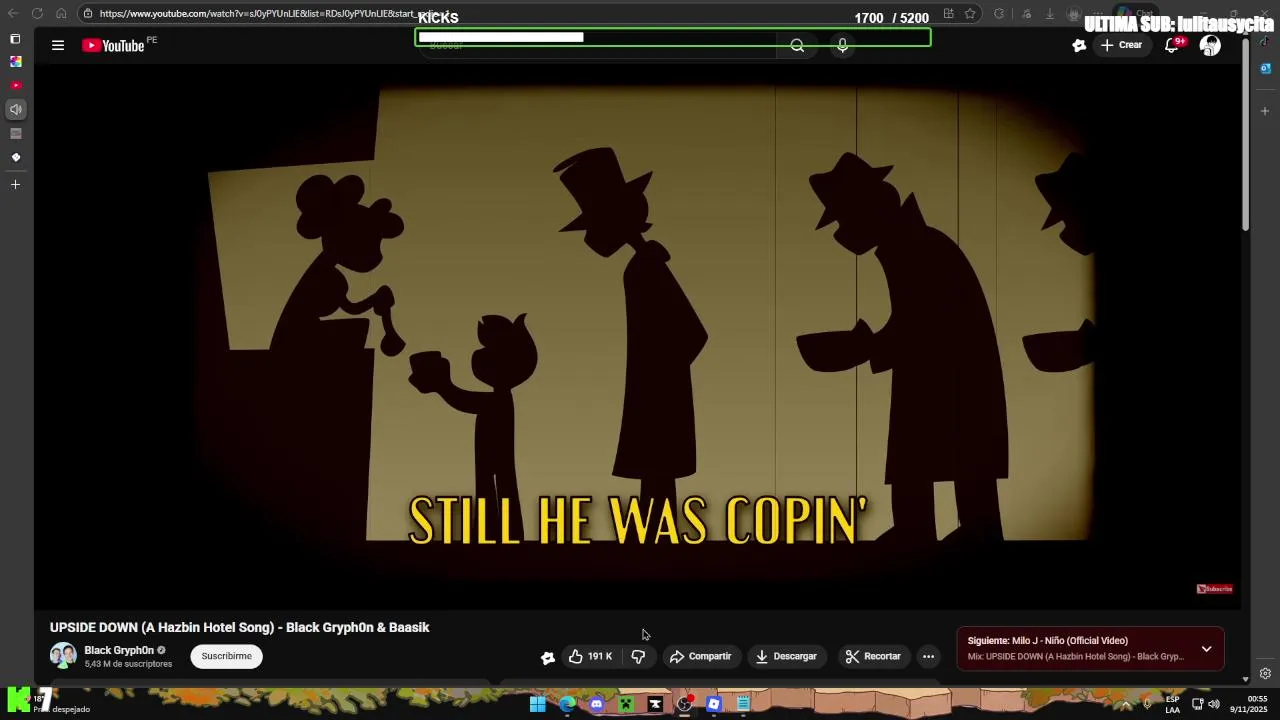Screen dimensions: 1280x720
Task: Select the audio-playing speaker tab
Action: (x=15, y=110)
